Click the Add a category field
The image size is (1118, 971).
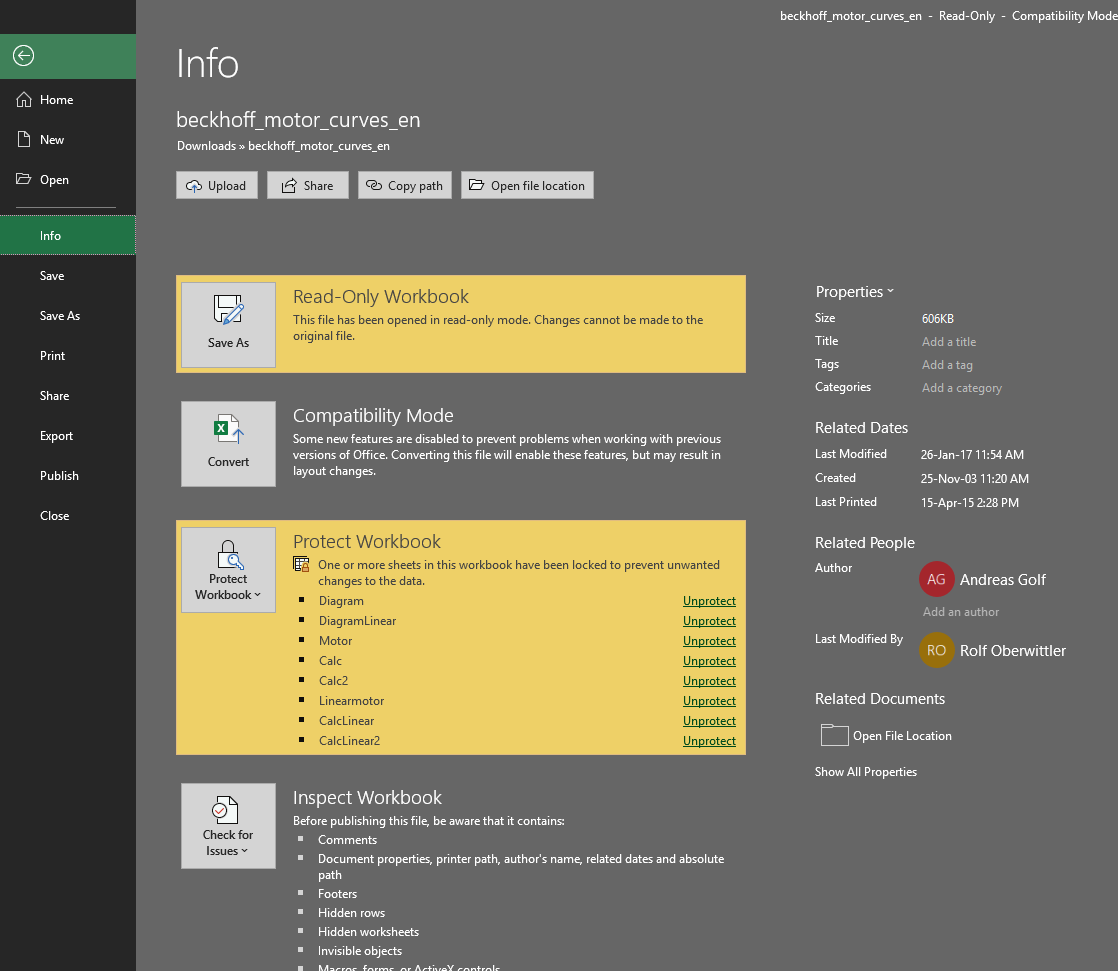click(961, 387)
